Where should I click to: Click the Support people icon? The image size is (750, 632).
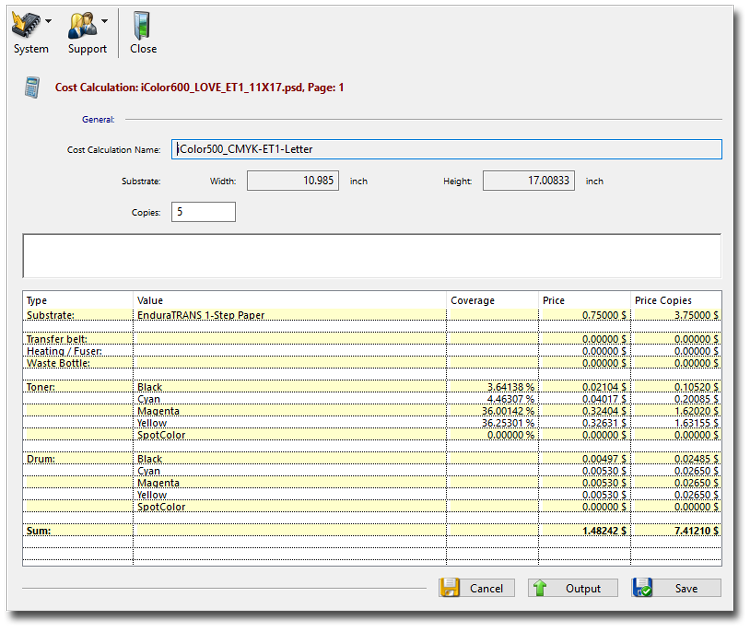click(x=82, y=23)
